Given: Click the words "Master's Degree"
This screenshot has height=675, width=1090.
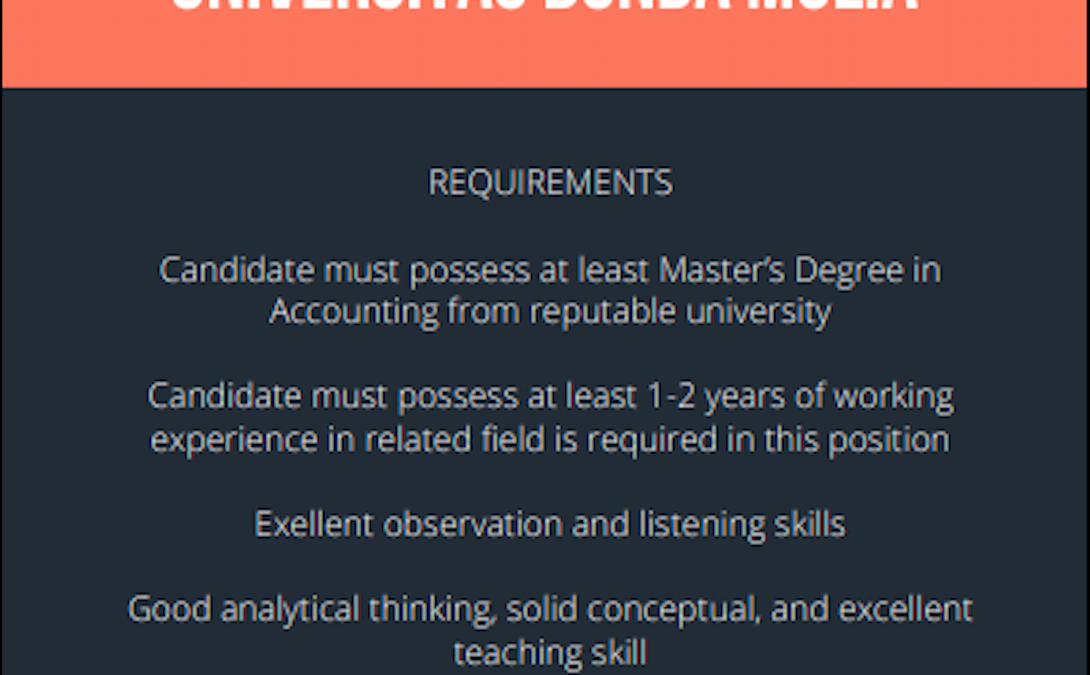Looking at the screenshot, I should tap(781, 270).
